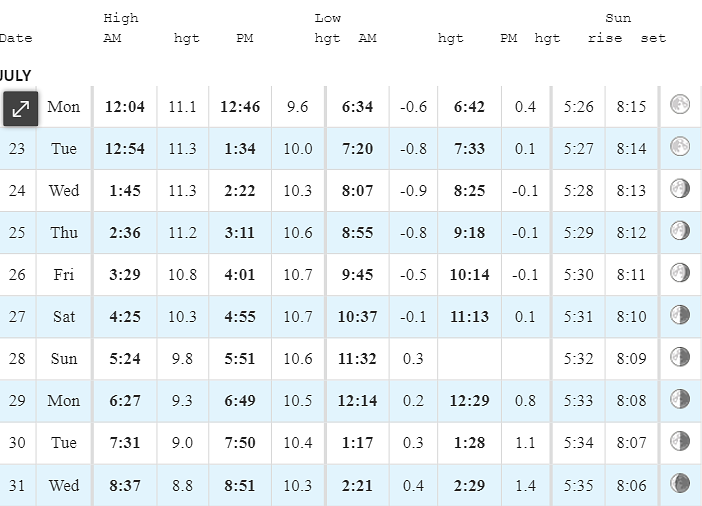This screenshot has width=702, height=506.
Task: Click moon phase icon for Thu 25
Action: pos(680,230)
